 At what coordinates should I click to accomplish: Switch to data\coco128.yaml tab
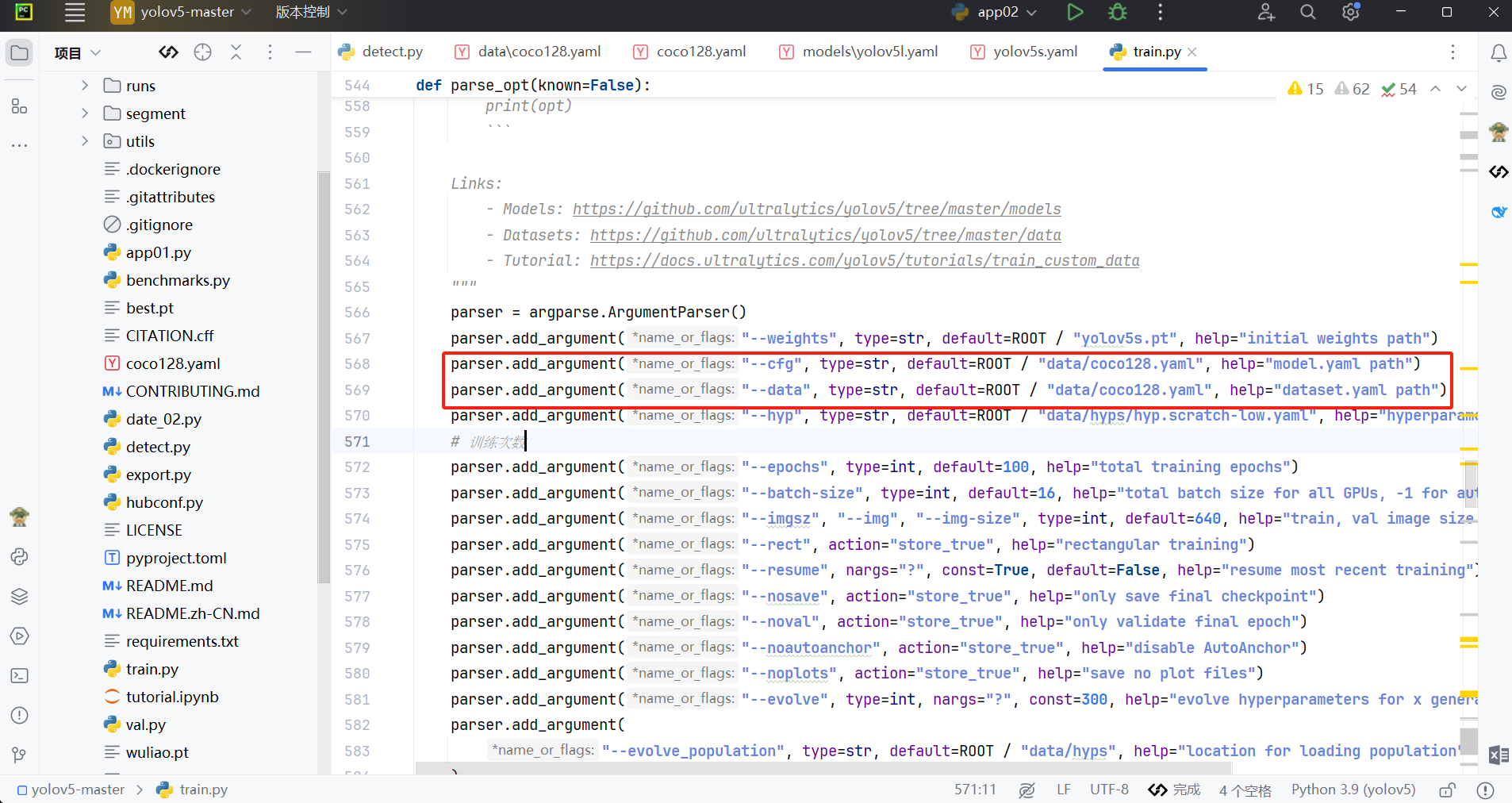[x=528, y=52]
